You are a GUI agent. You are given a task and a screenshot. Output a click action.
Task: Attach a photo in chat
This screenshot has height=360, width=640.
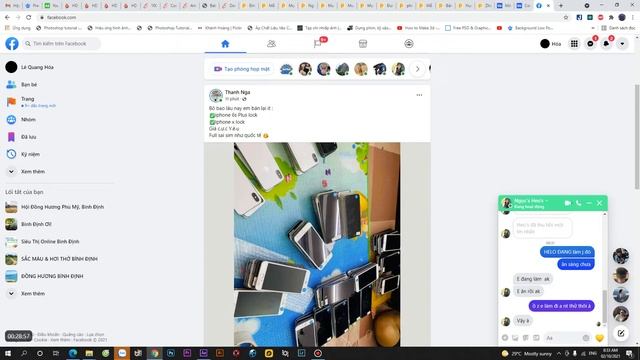515,338
